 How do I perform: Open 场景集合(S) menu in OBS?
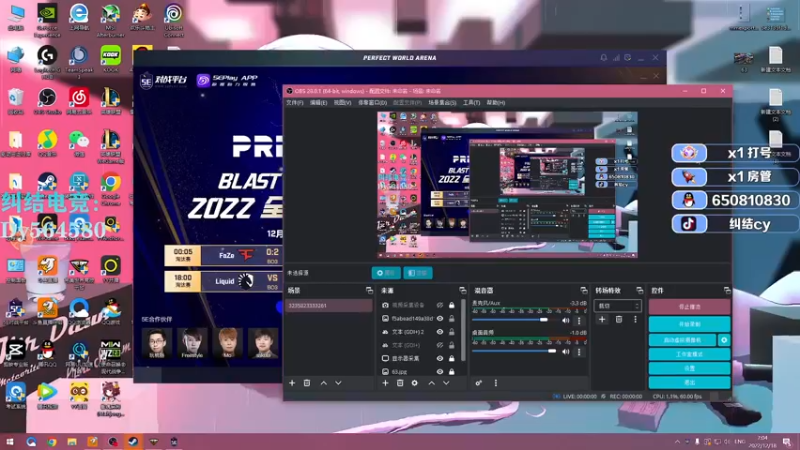(x=442, y=103)
